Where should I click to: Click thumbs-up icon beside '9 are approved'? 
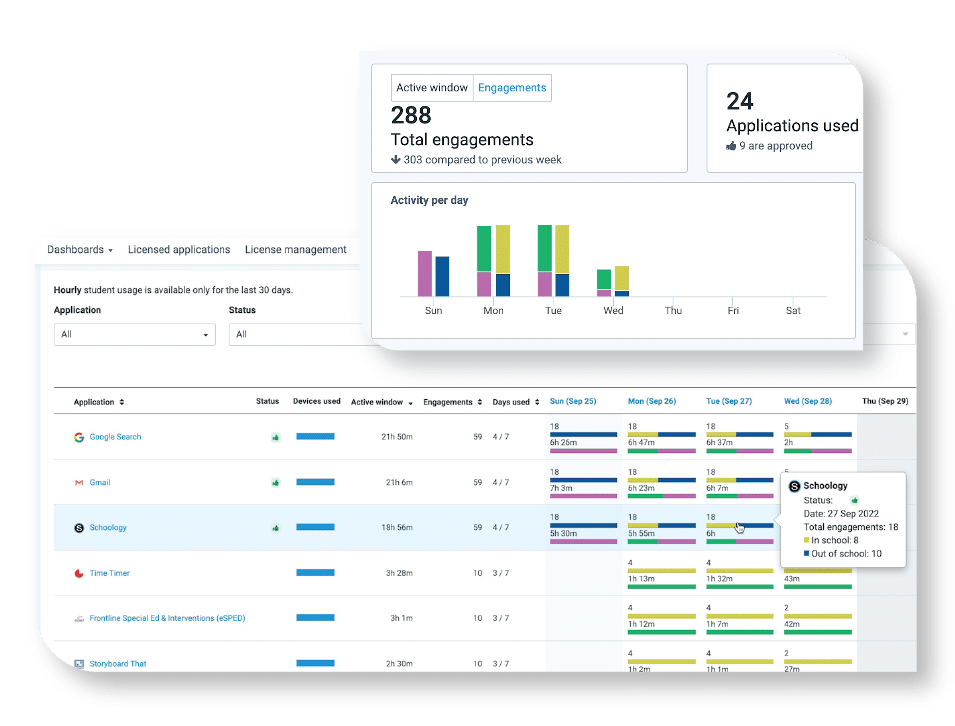click(731, 146)
